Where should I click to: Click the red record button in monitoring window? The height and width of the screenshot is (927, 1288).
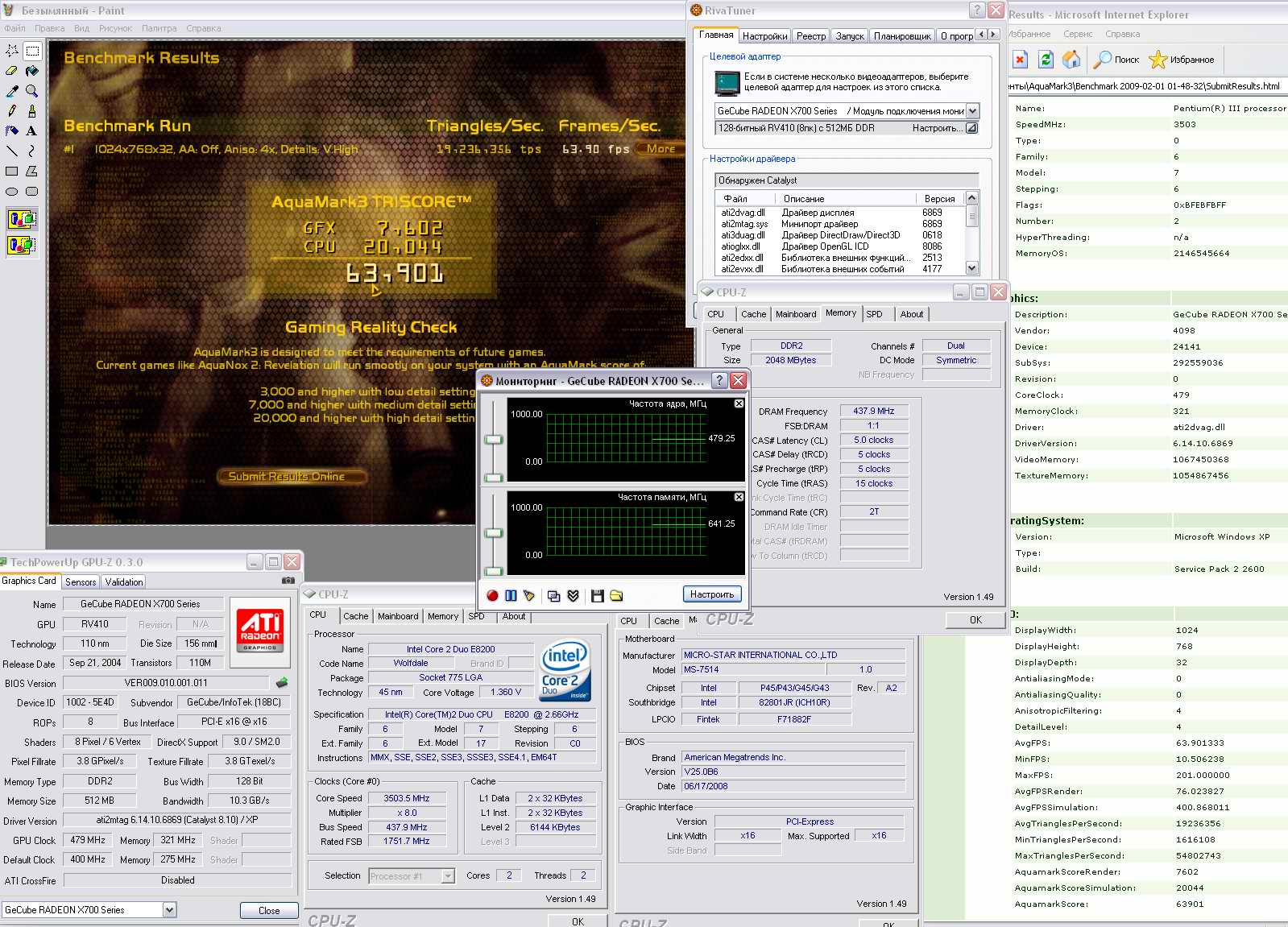[492, 595]
